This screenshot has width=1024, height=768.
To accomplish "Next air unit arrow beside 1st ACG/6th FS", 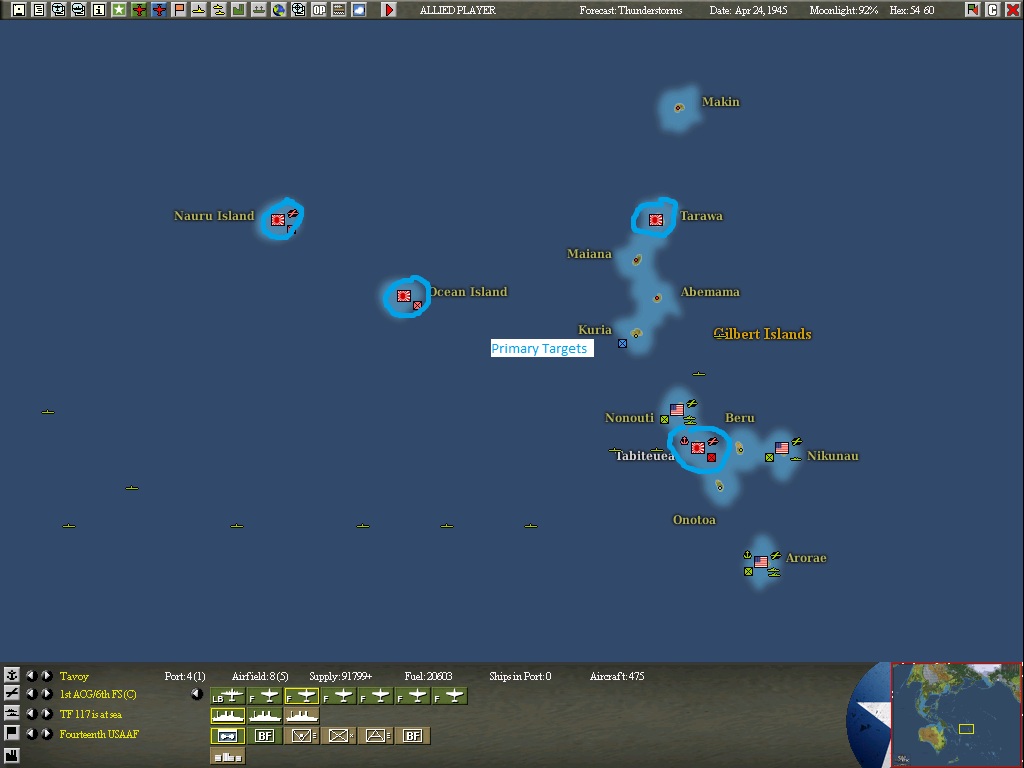I will [x=46, y=694].
